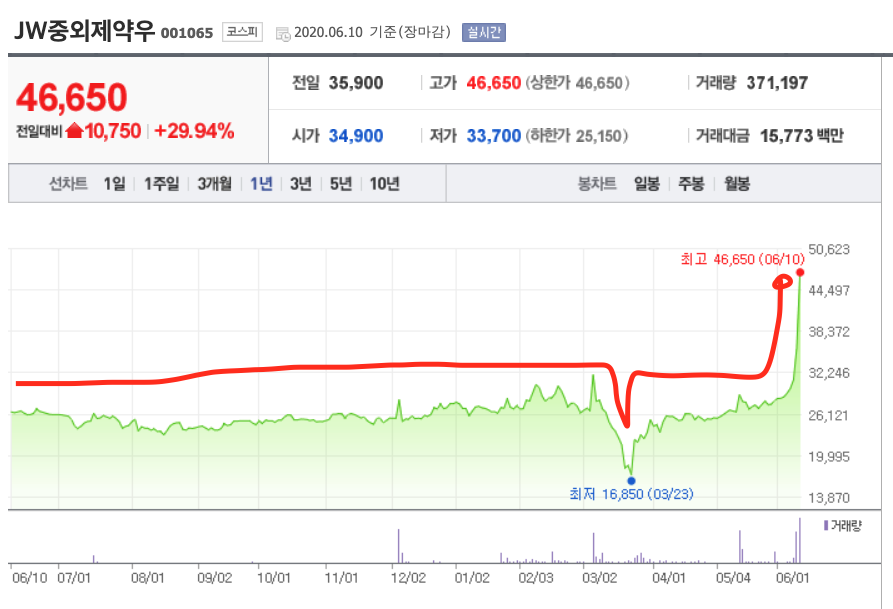Viewport: 893px width, 609px height.
Task: Click the 하한가 25,150 text
Action: point(576,136)
